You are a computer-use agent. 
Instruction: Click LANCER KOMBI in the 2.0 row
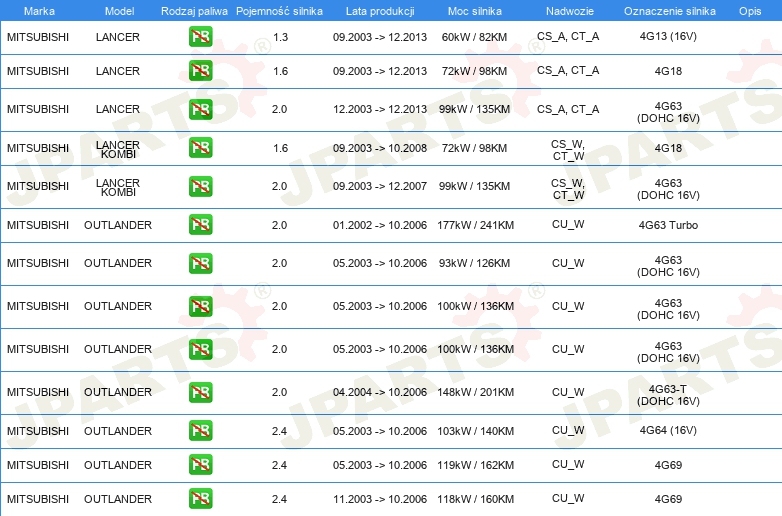(x=118, y=187)
